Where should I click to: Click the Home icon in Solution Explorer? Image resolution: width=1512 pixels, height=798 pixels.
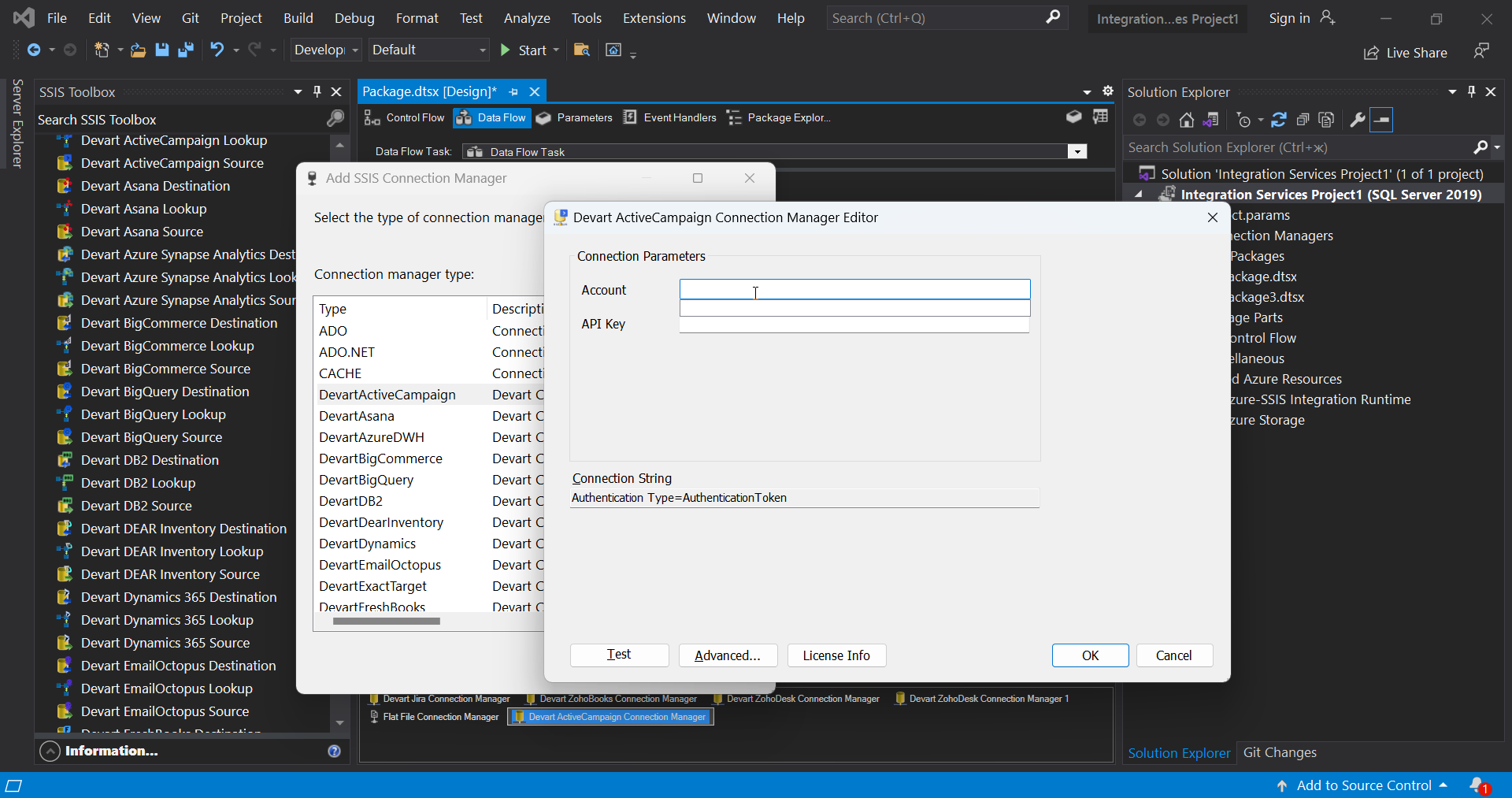pos(1188,120)
